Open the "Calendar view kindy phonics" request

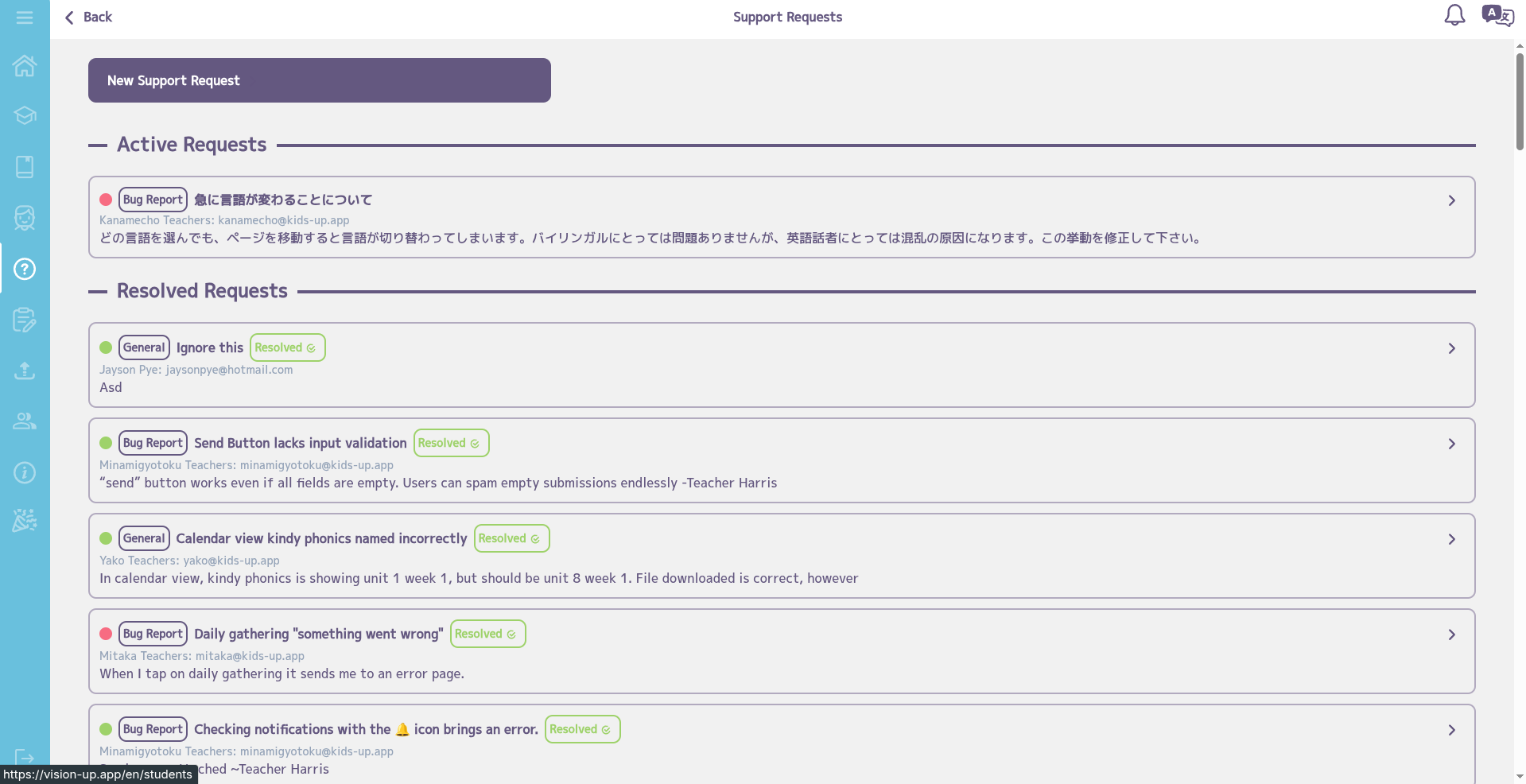[321, 539]
